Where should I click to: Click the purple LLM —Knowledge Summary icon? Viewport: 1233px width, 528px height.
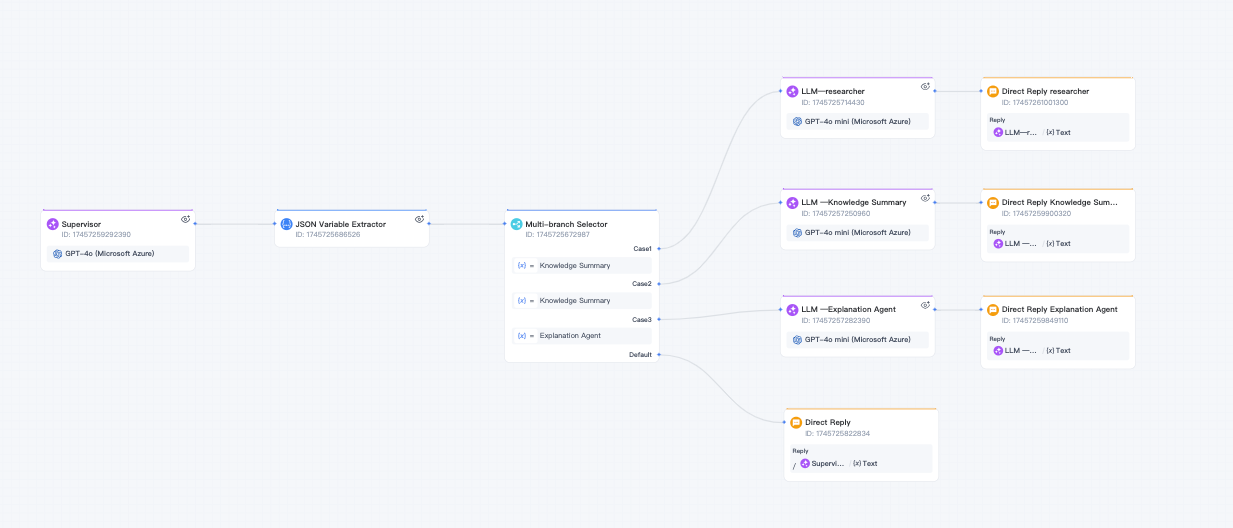[x=793, y=202]
